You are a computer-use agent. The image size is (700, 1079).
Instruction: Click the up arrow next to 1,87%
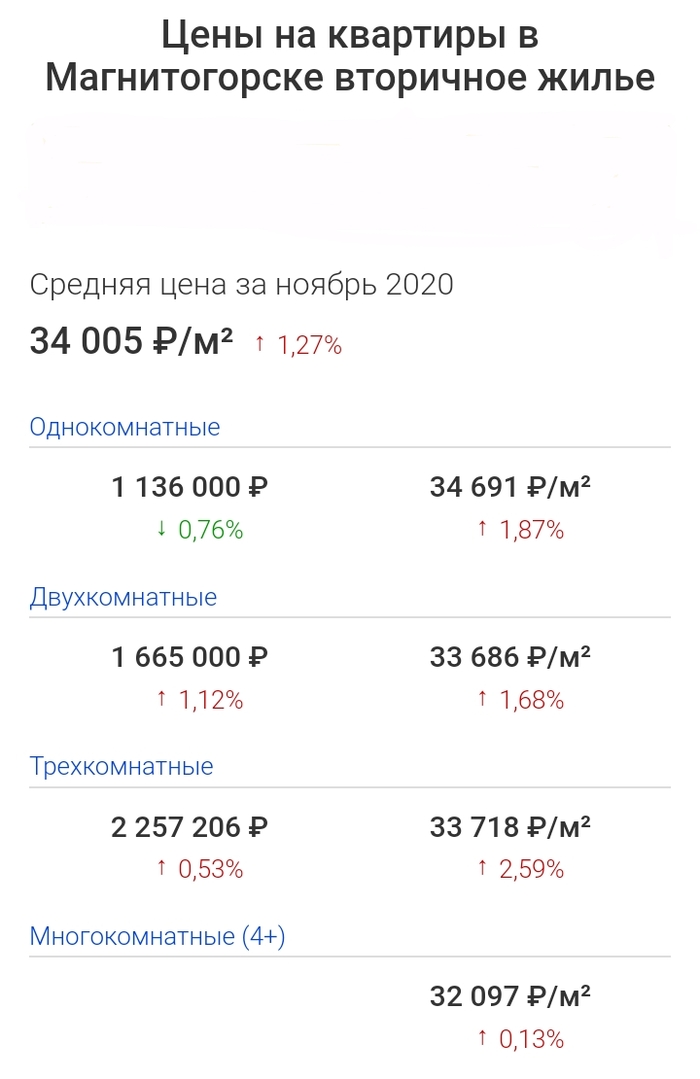point(482,530)
